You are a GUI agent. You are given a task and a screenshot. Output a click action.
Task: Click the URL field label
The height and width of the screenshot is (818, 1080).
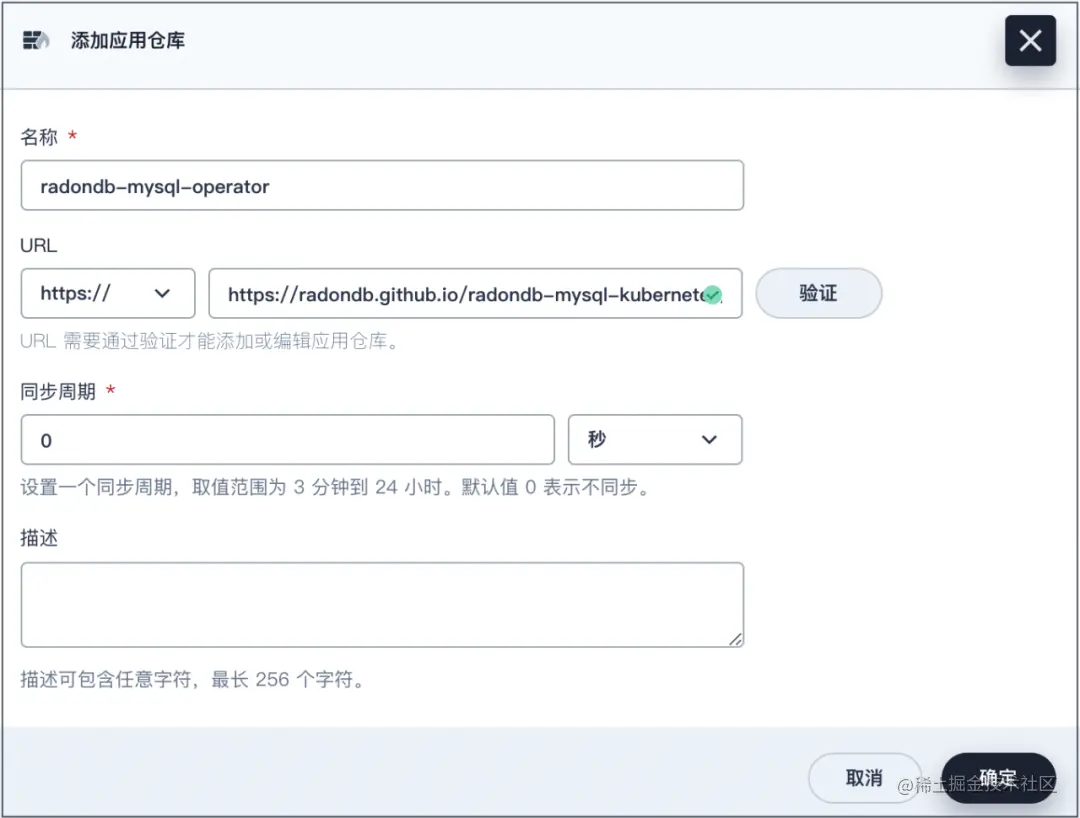[39, 245]
